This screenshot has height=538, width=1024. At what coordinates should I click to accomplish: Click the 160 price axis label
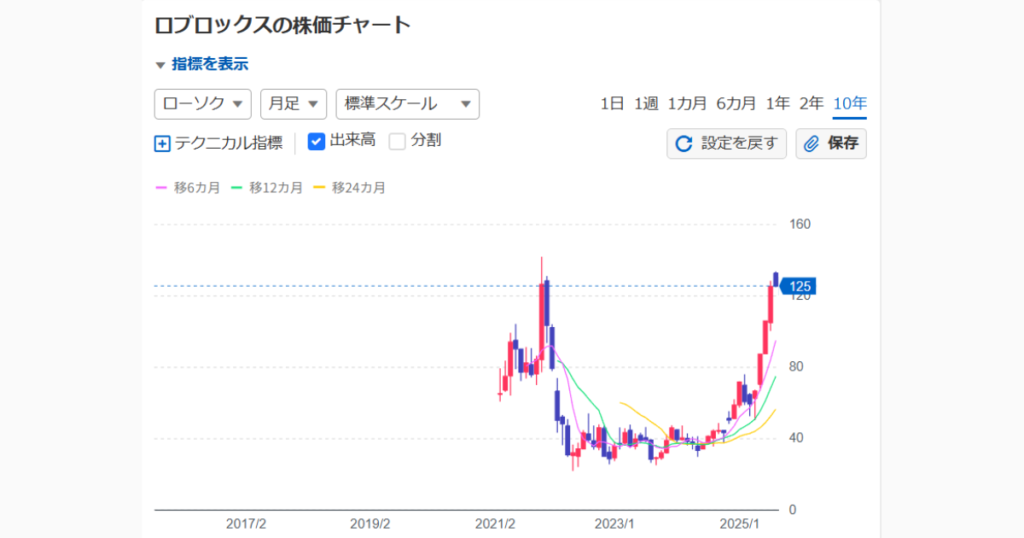tap(800, 225)
